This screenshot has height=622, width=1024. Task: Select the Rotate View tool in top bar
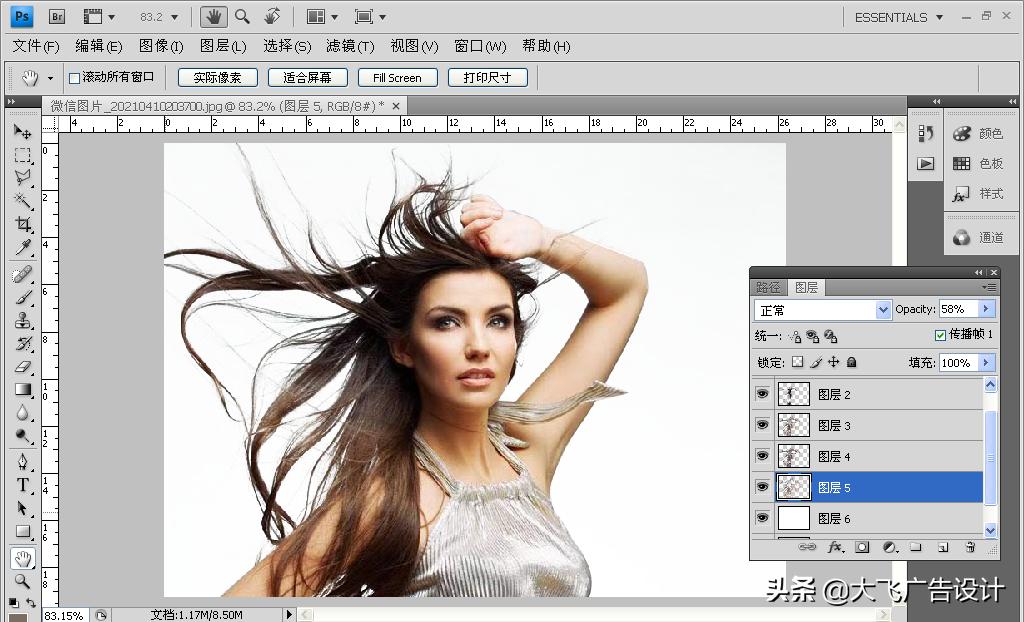coord(271,17)
